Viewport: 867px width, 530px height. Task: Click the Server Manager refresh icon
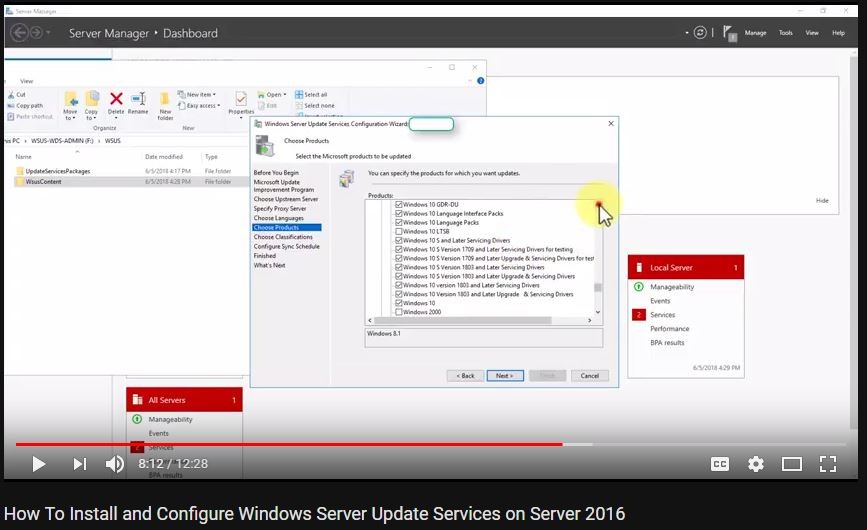click(x=700, y=32)
